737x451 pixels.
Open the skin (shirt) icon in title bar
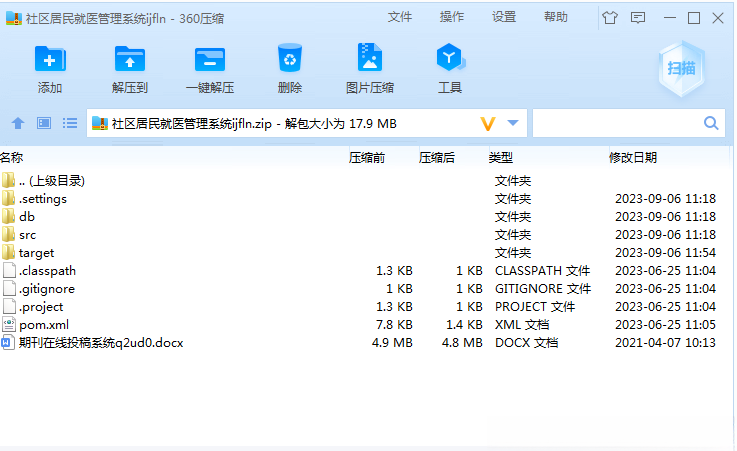click(610, 18)
